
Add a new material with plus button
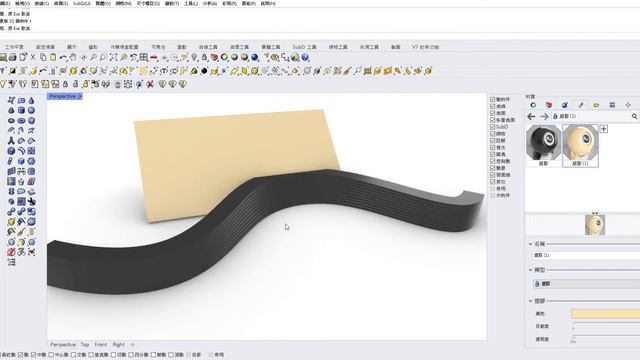point(604,129)
